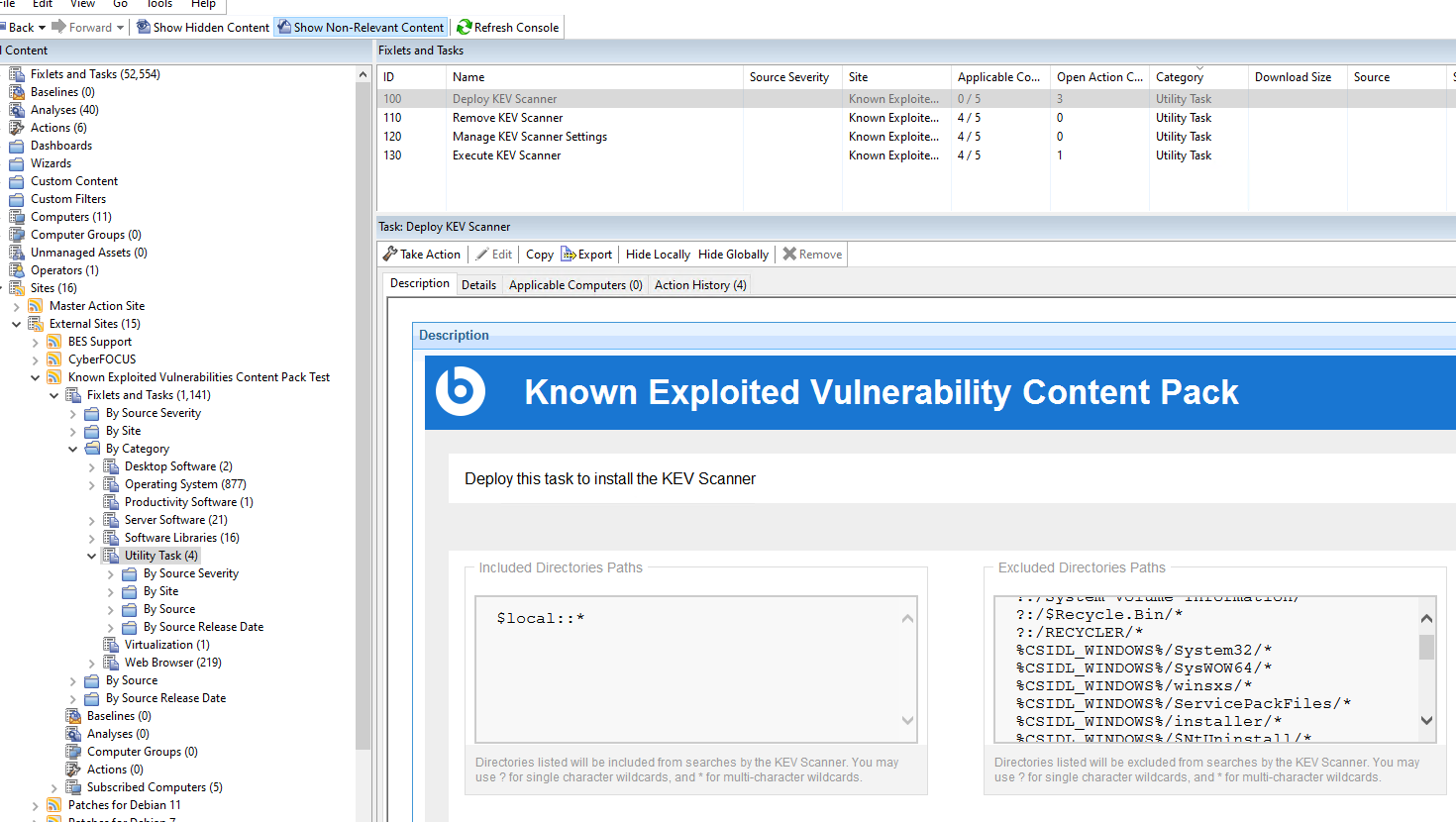The image size is (1456, 822).
Task: Click the Remove X icon
Action: click(789, 255)
